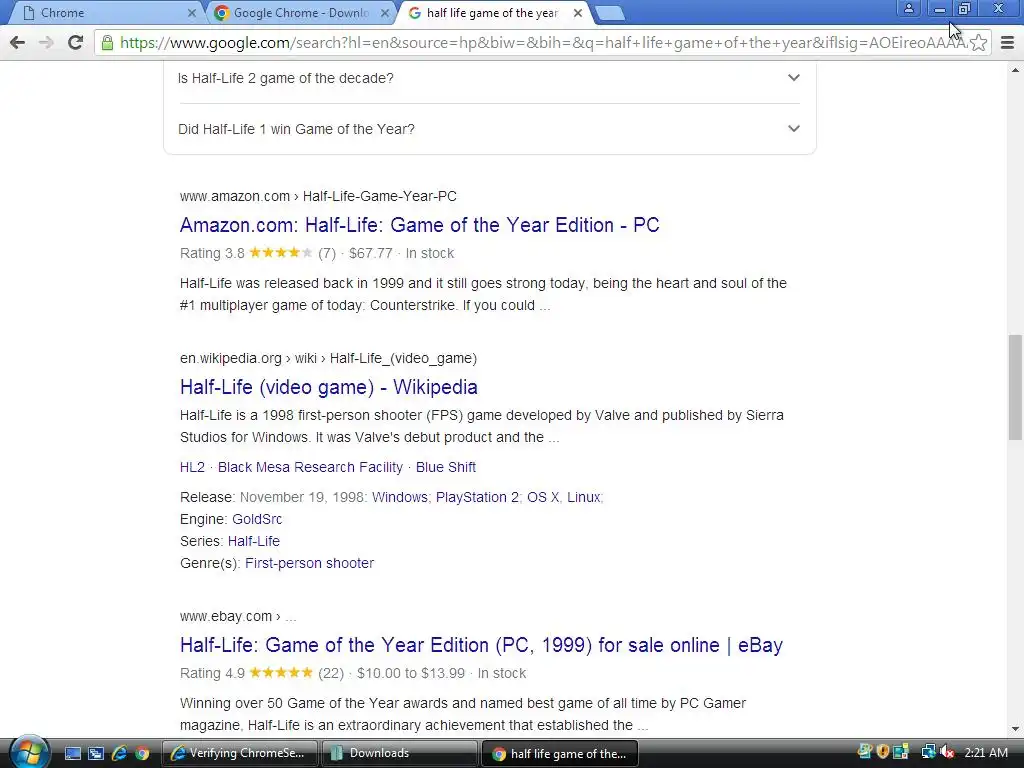
Task: Open the 'Half-Life (video game) - Wikipedia' result
Action: coord(328,387)
